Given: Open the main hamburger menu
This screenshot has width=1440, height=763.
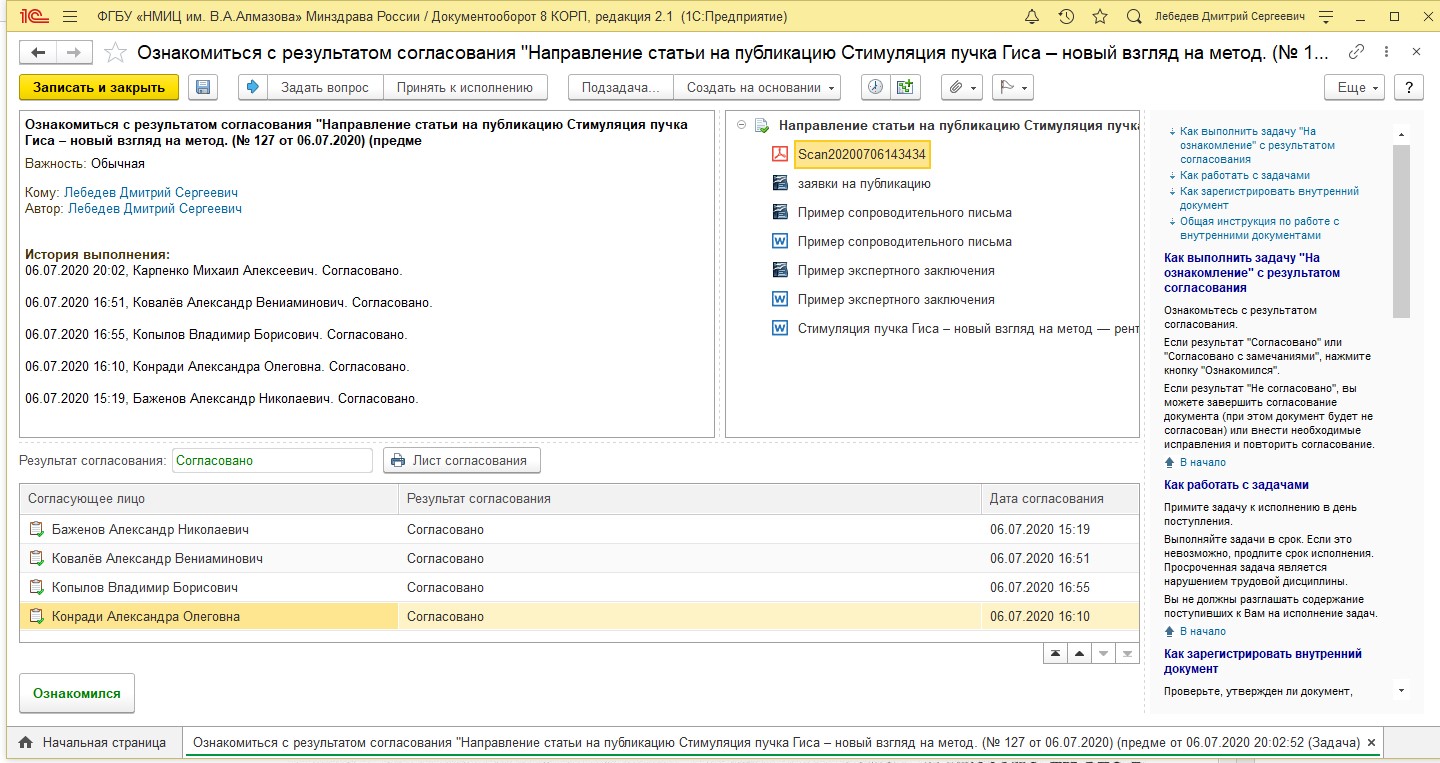Looking at the screenshot, I should [x=69, y=17].
